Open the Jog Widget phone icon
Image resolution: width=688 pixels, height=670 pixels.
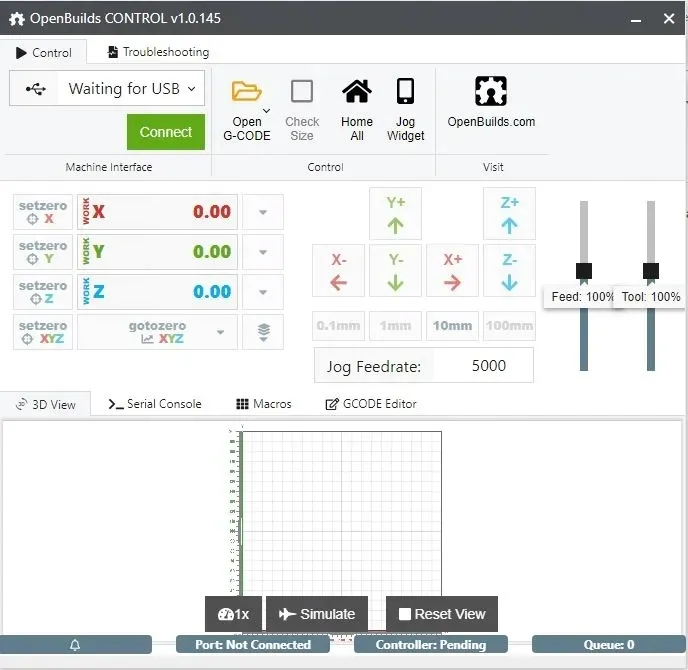coord(405,91)
